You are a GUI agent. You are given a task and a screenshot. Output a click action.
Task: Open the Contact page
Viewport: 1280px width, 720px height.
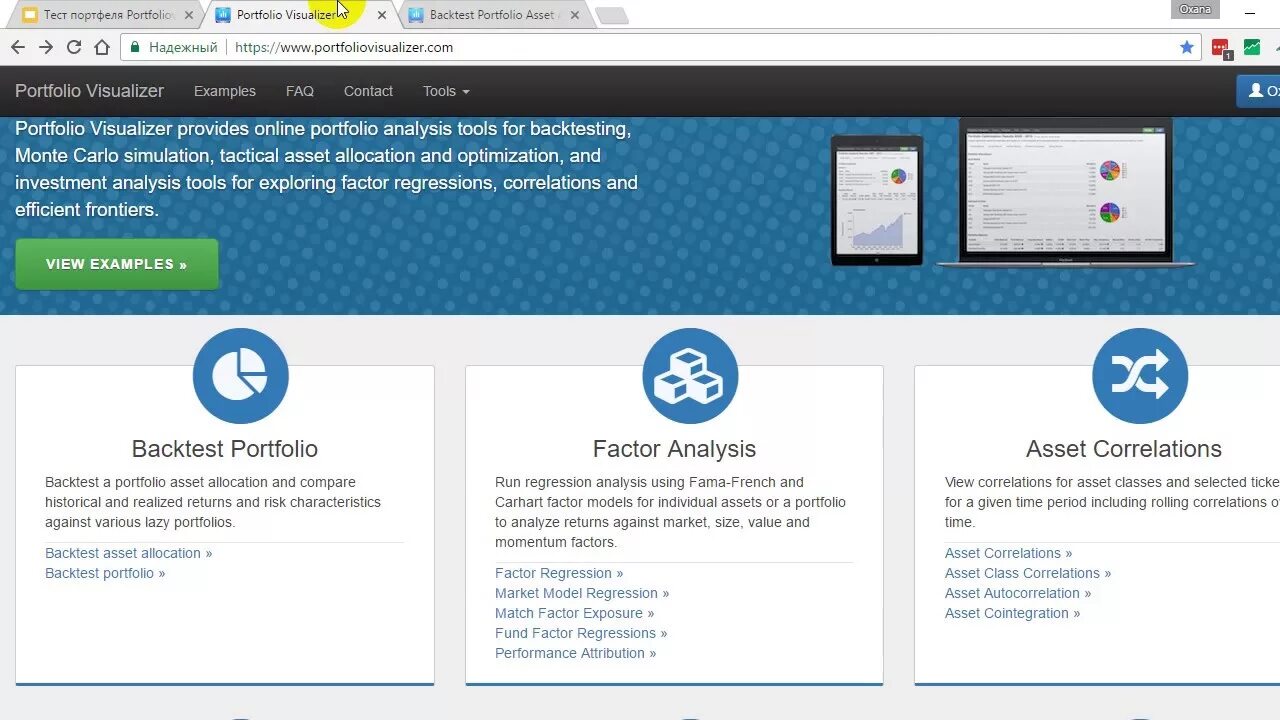368,91
